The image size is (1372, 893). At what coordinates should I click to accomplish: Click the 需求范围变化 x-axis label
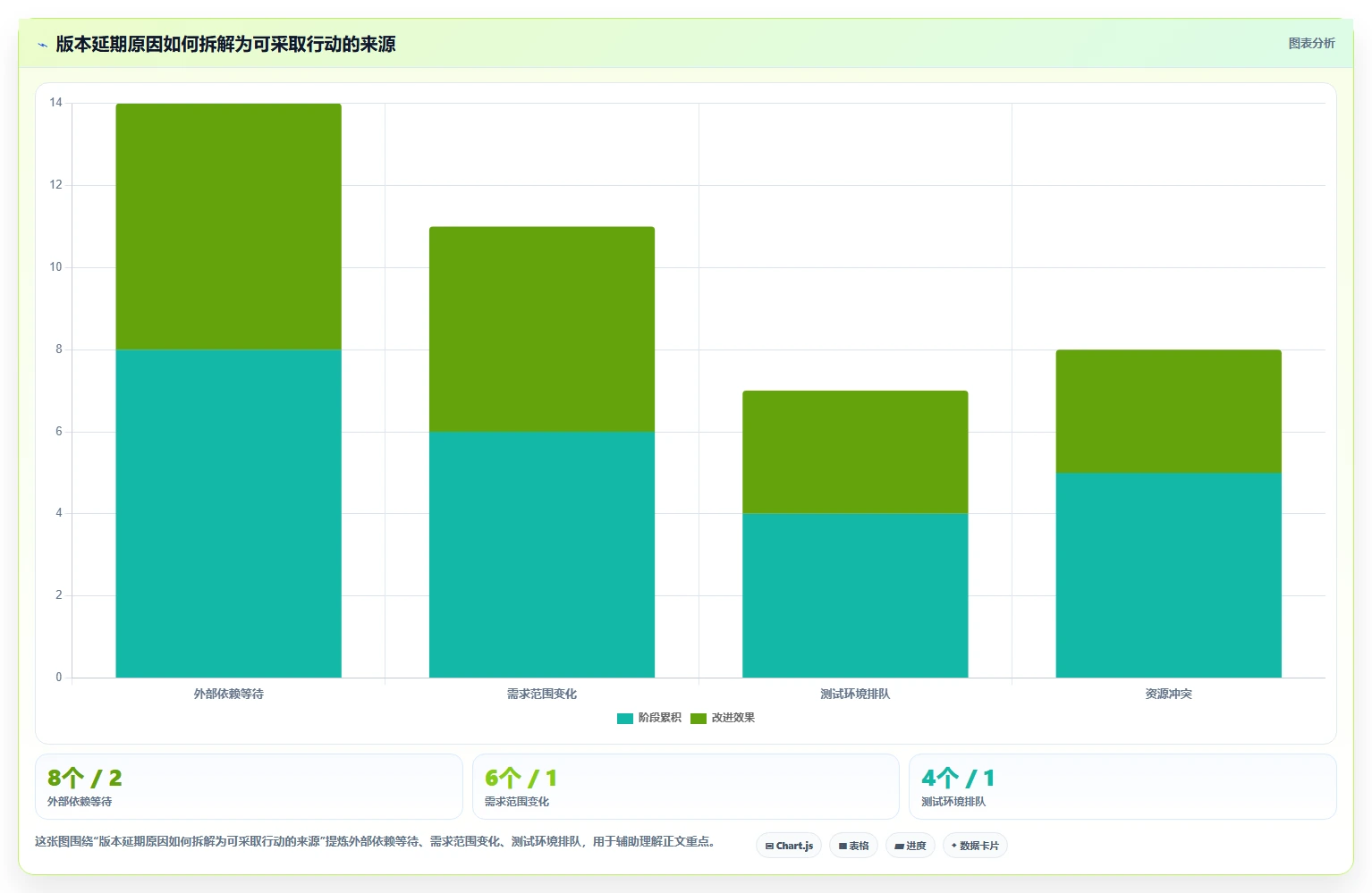coord(542,694)
